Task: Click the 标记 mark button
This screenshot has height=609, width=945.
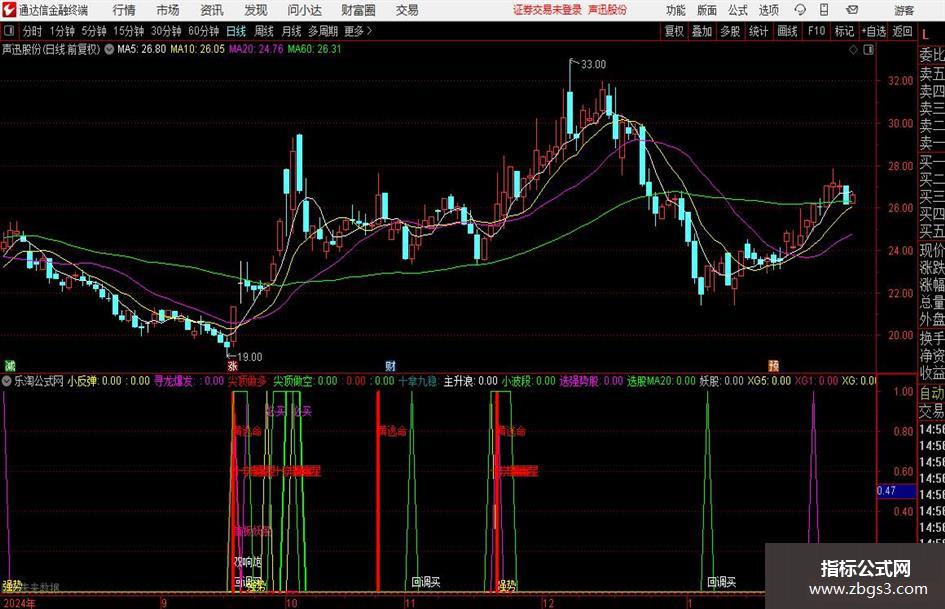Action: [844, 31]
